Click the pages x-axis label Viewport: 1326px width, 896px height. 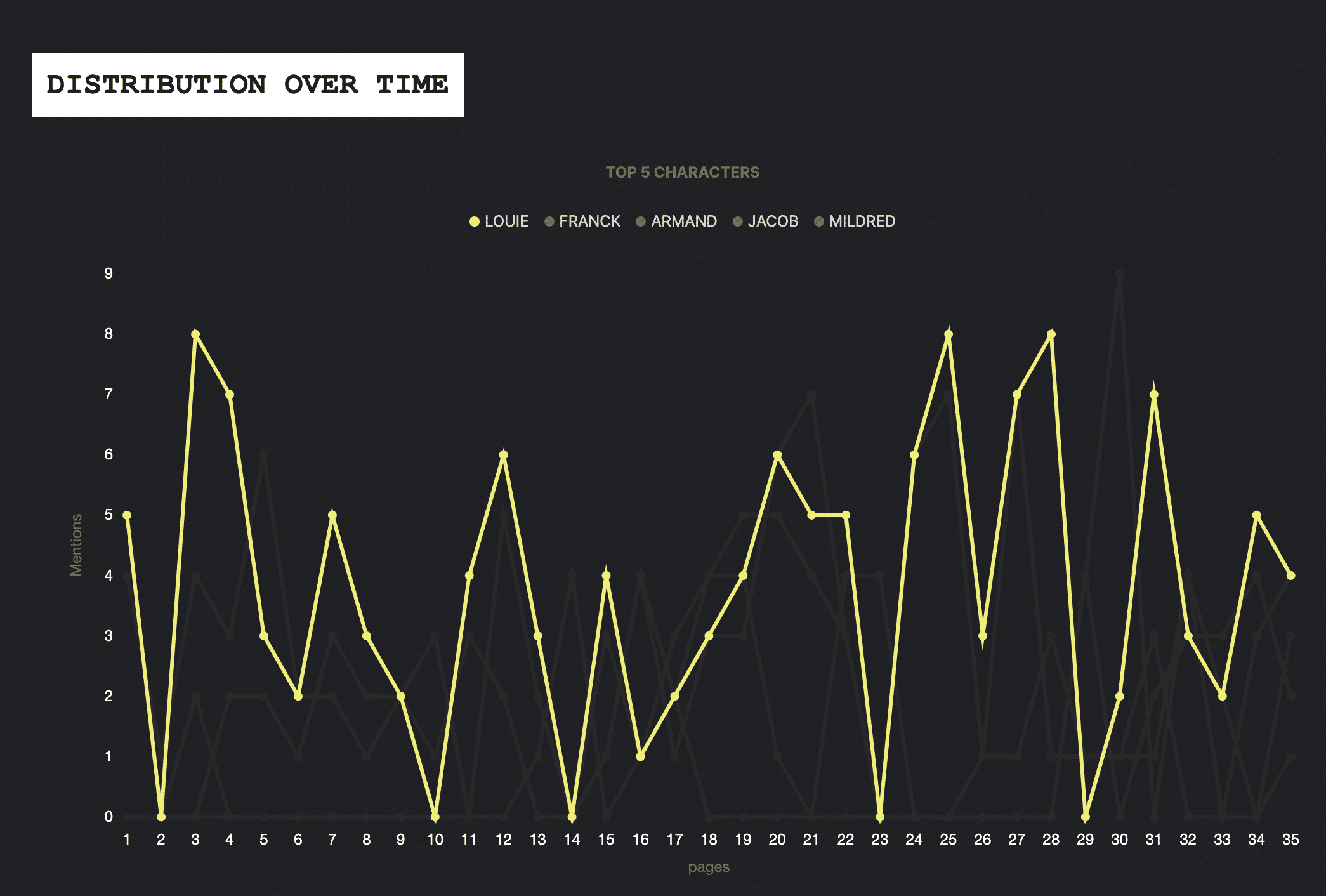pos(709,867)
